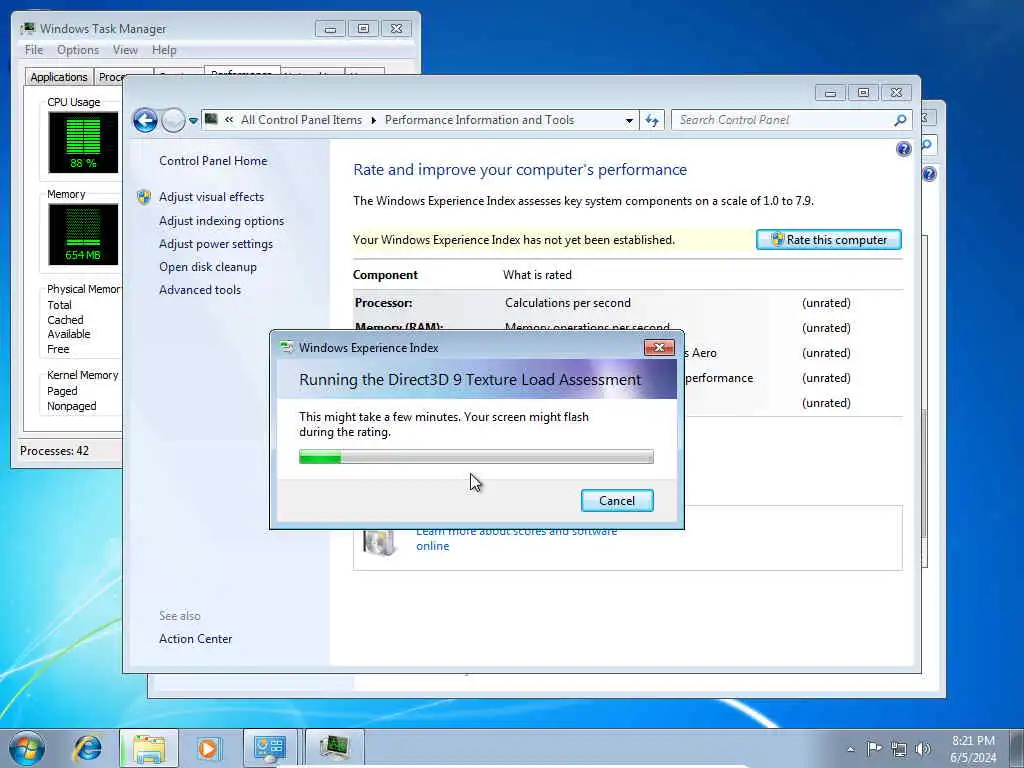Click the help icon in the background window
Screen dimensions: 1024x768
tap(929, 174)
